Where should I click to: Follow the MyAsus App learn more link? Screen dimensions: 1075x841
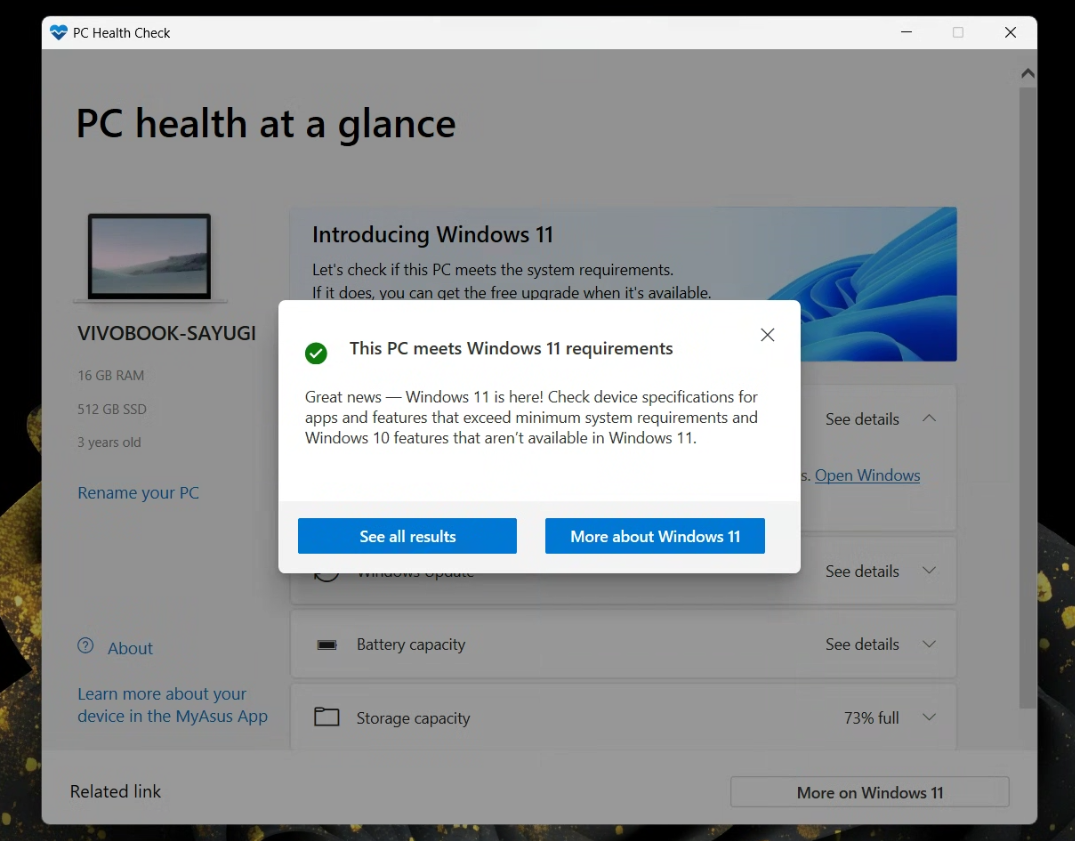[x=173, y=705]
